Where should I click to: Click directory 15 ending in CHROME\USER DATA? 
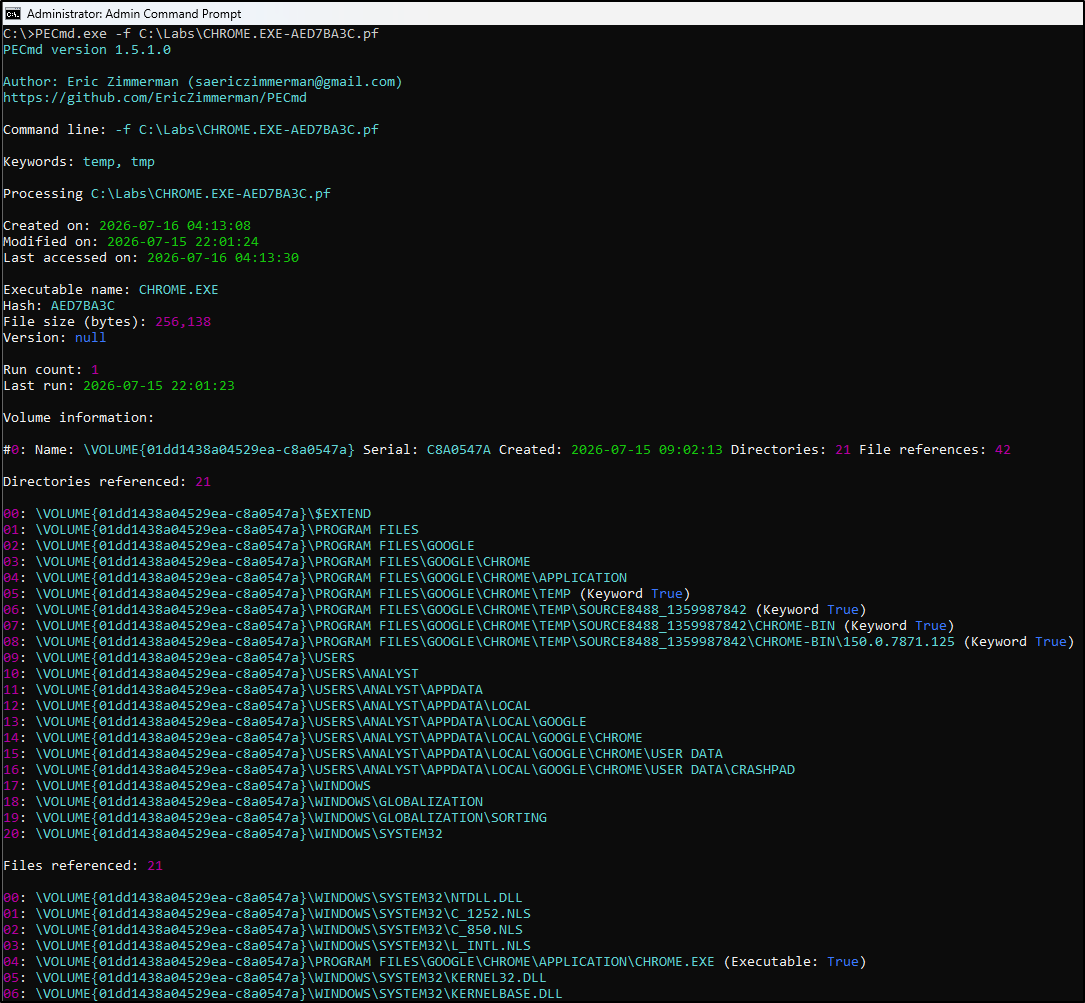pyautogui.click(x=363, y=753)
